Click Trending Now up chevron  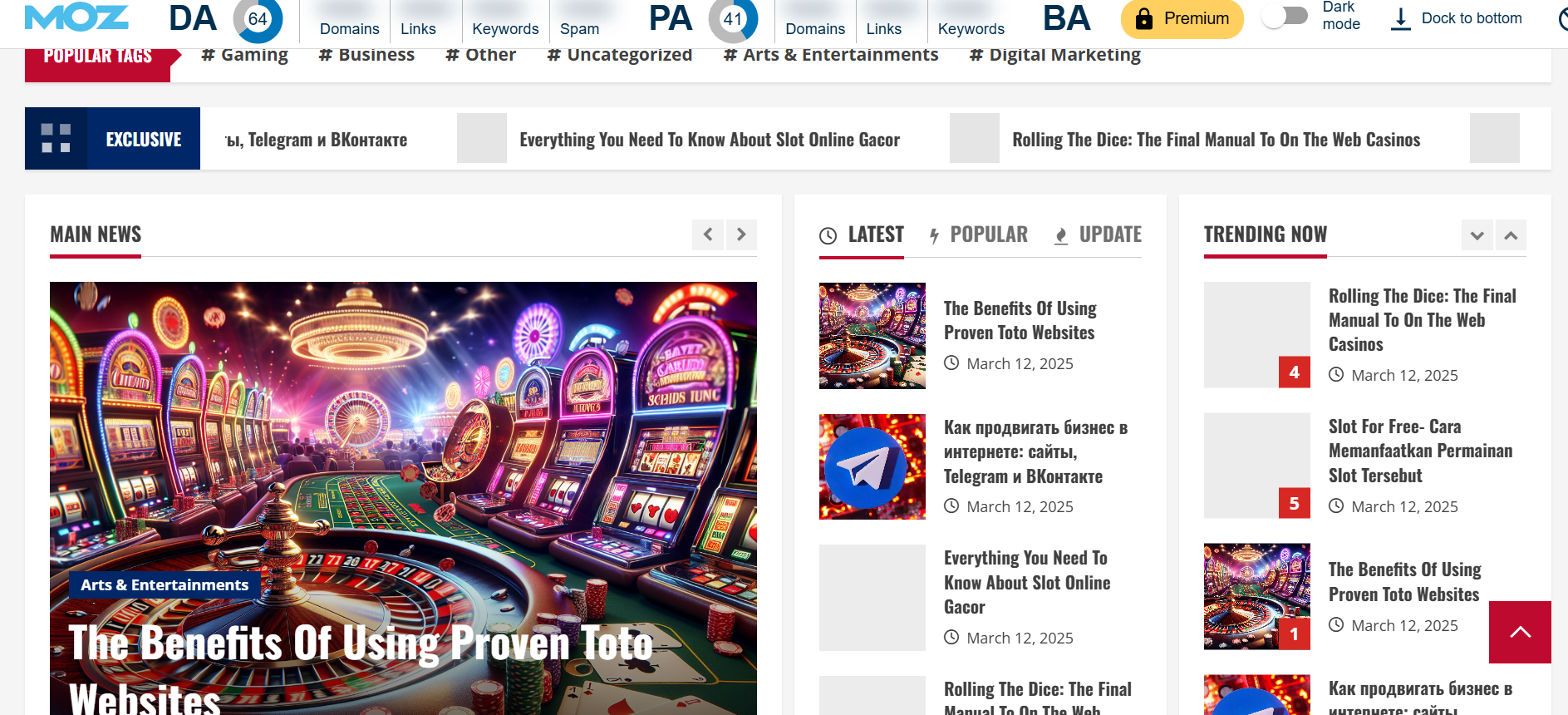[1511, 235]
